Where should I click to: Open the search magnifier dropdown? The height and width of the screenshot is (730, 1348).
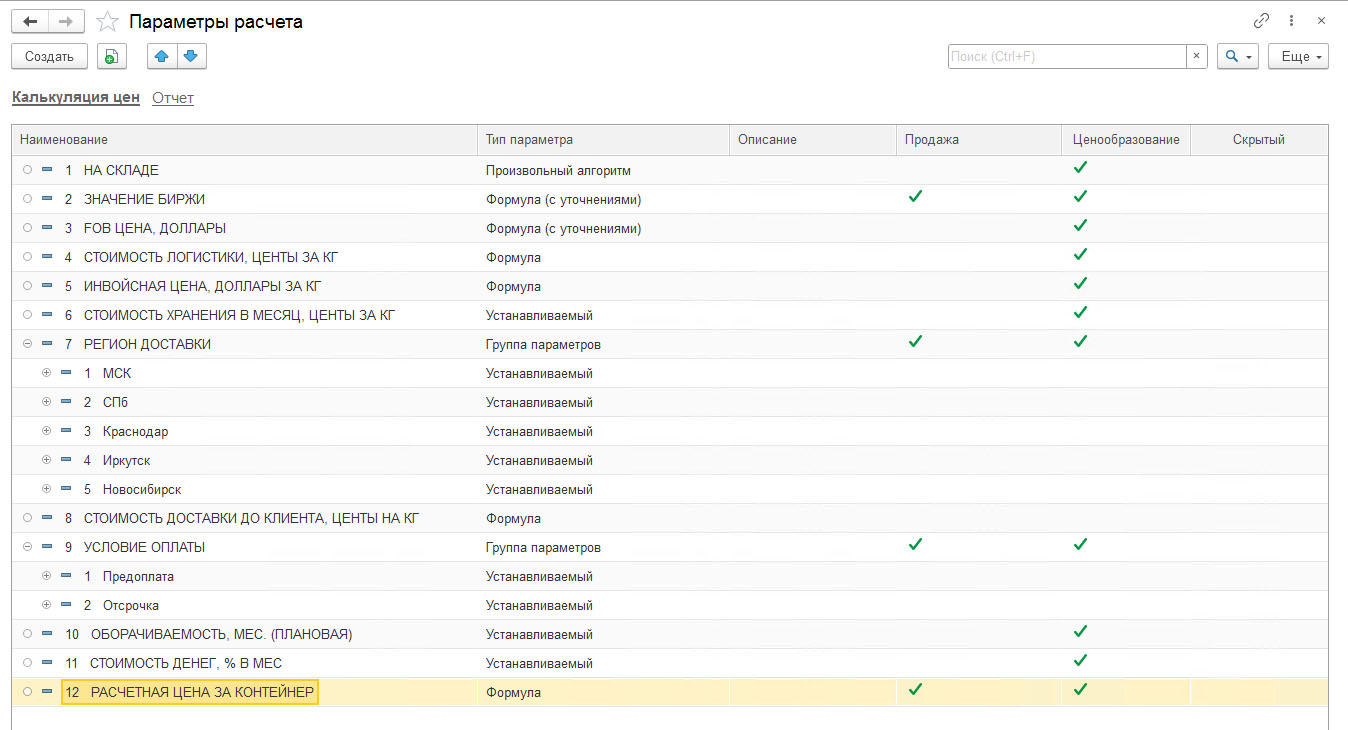point(1238,57)
